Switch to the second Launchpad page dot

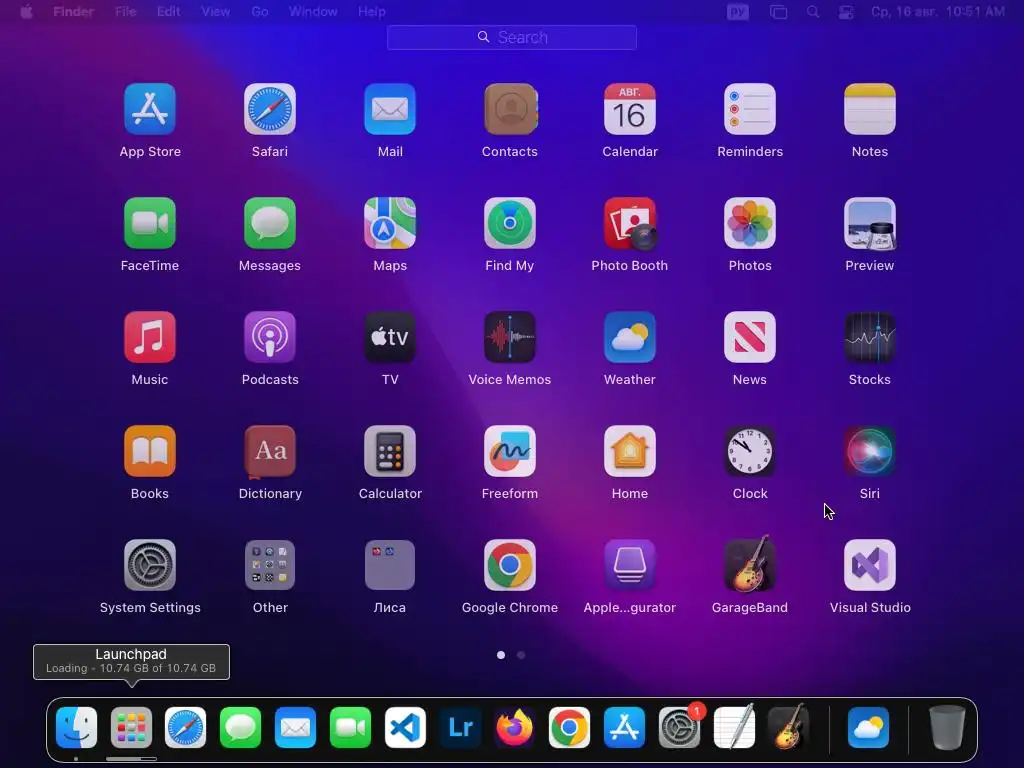click(x=521, y=655)
